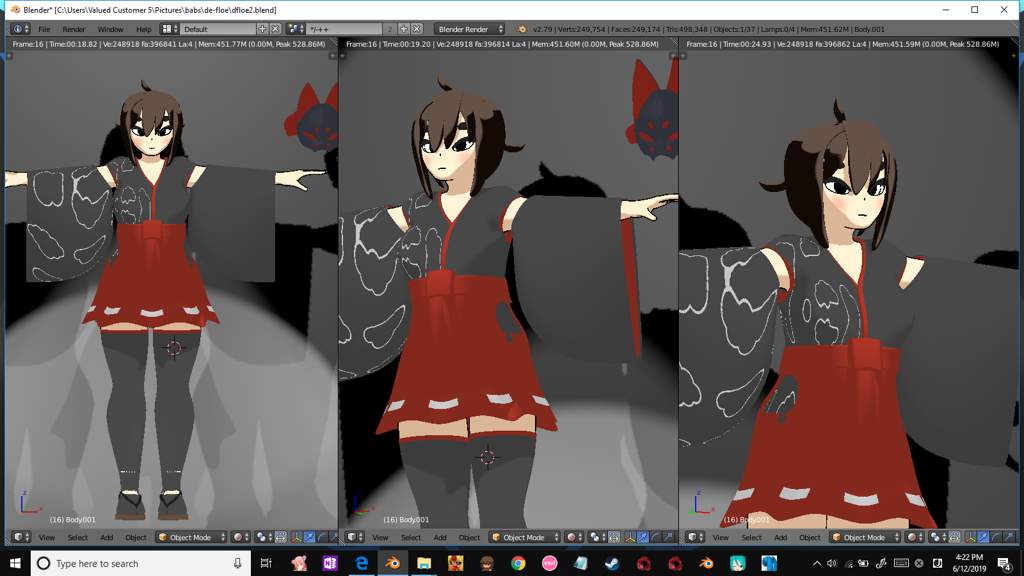Open Object Mode dropdown in left viewport

point(190,537)
